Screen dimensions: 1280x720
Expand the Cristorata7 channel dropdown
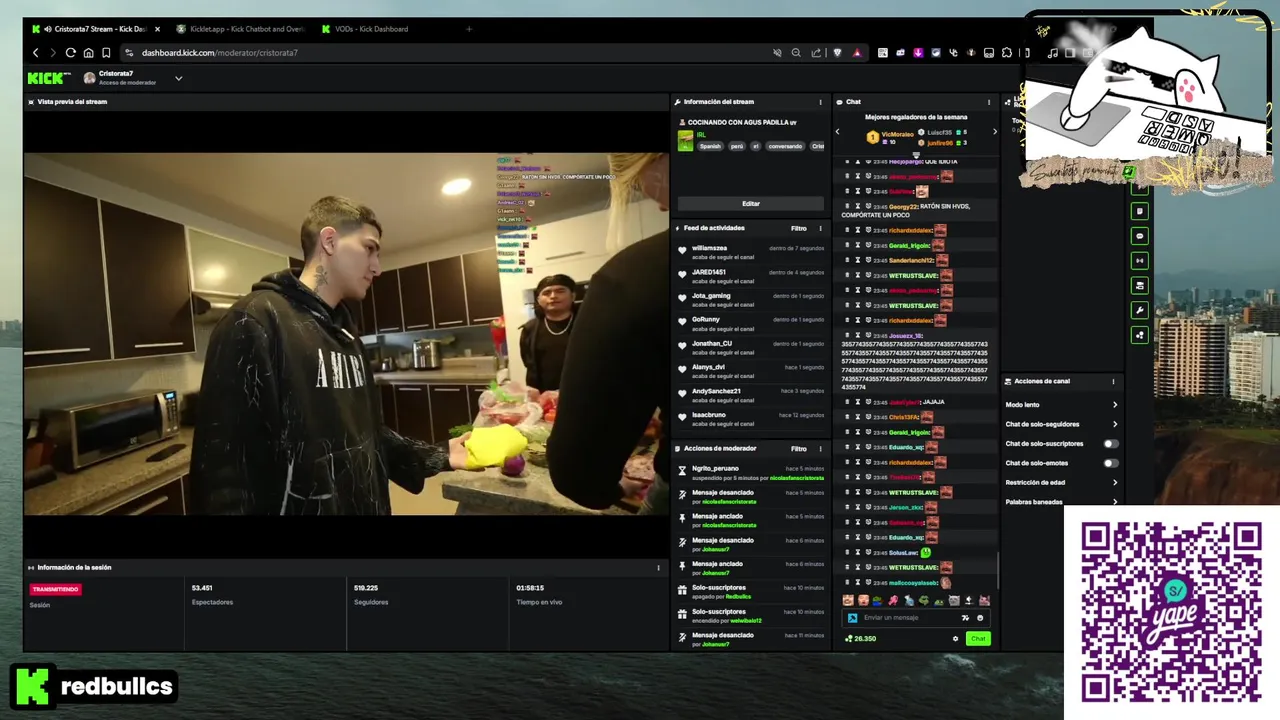178,78
